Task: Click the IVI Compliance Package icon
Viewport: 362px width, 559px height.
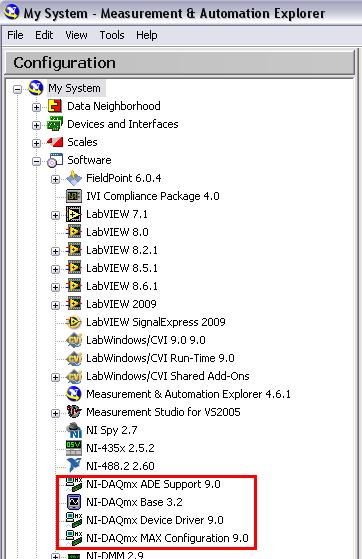Action: point(74,196)
